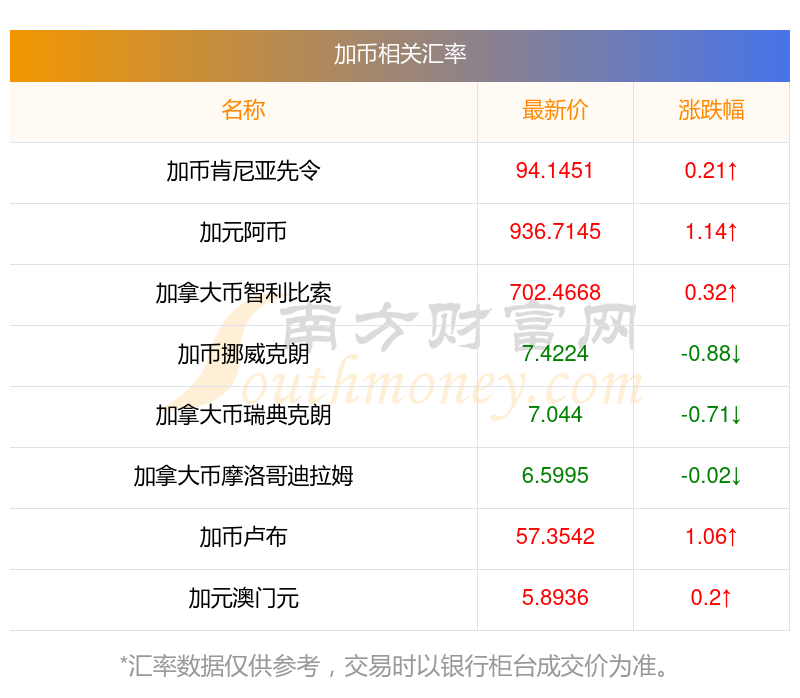The image size is (800, 698).
Task: Click the 加币肯尼亚先令 row name
Action: [x=243, y=171]
